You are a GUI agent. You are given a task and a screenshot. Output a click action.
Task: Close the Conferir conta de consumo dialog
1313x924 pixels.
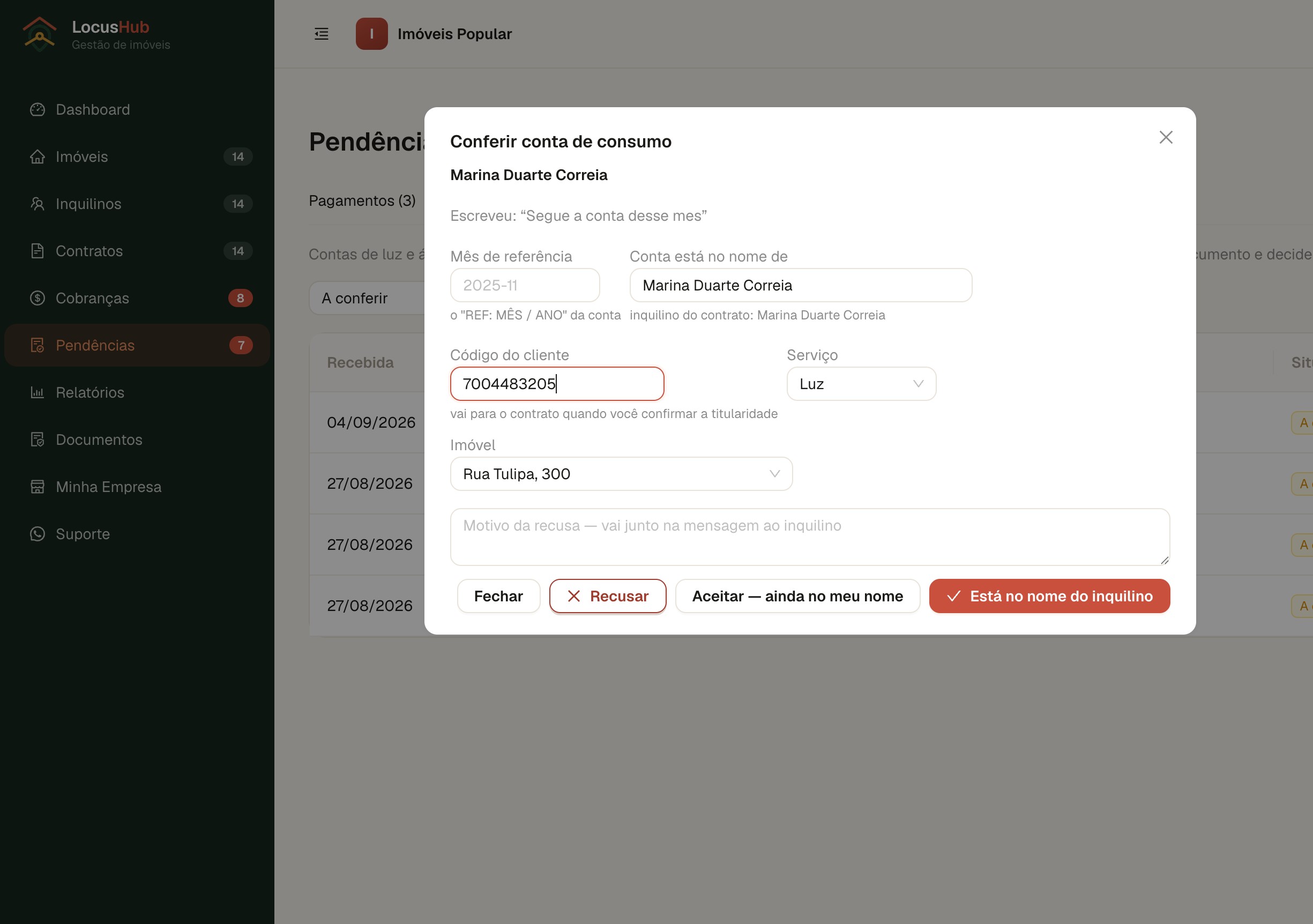pyautogui.click(x=1166, y=137)
